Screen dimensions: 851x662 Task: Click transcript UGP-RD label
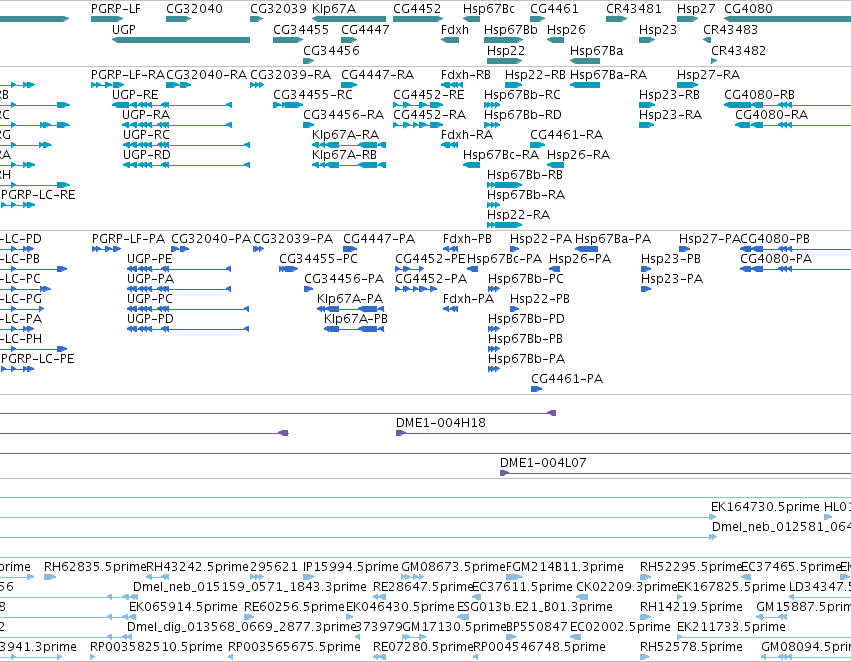click(147, 155)
